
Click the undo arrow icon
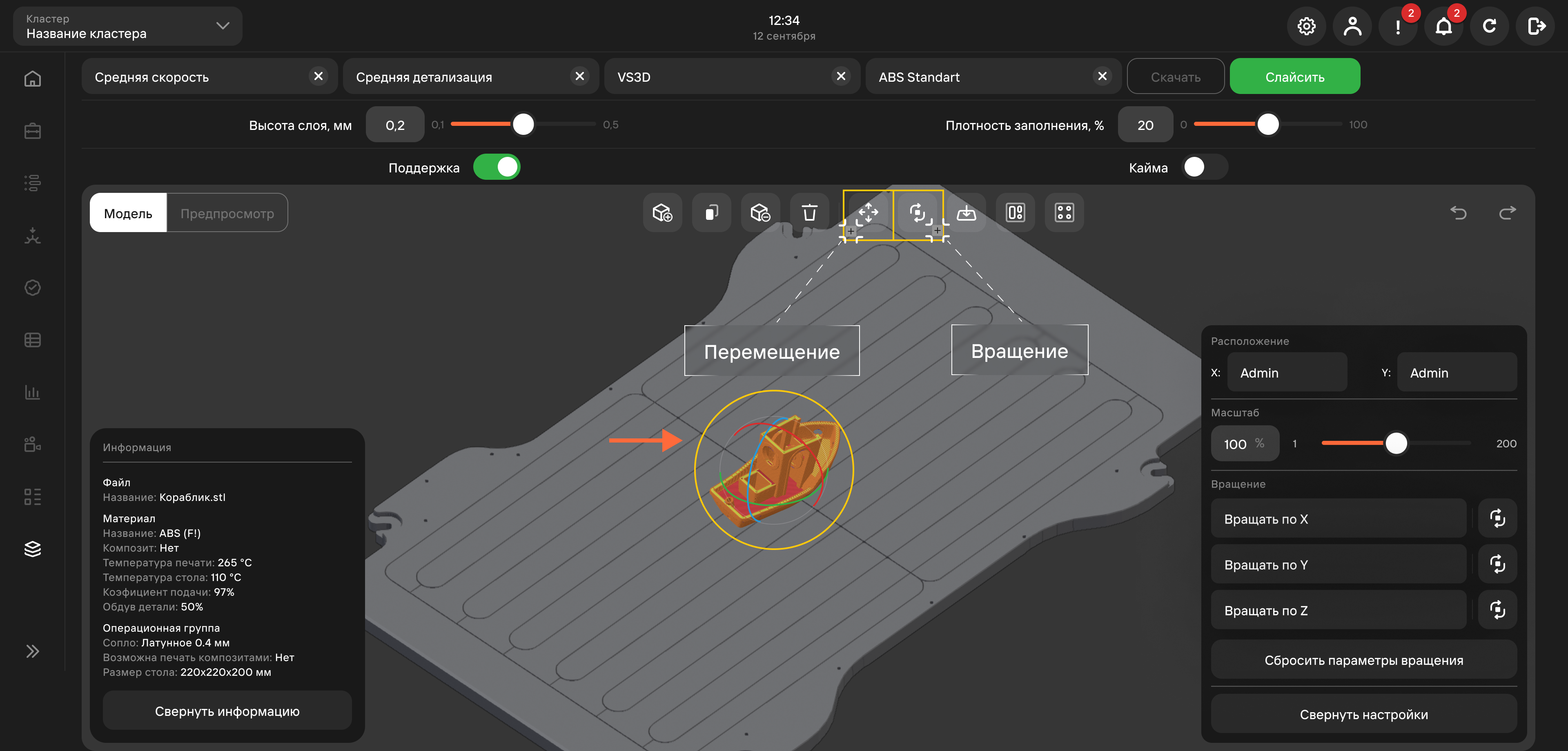[1459, 212]
